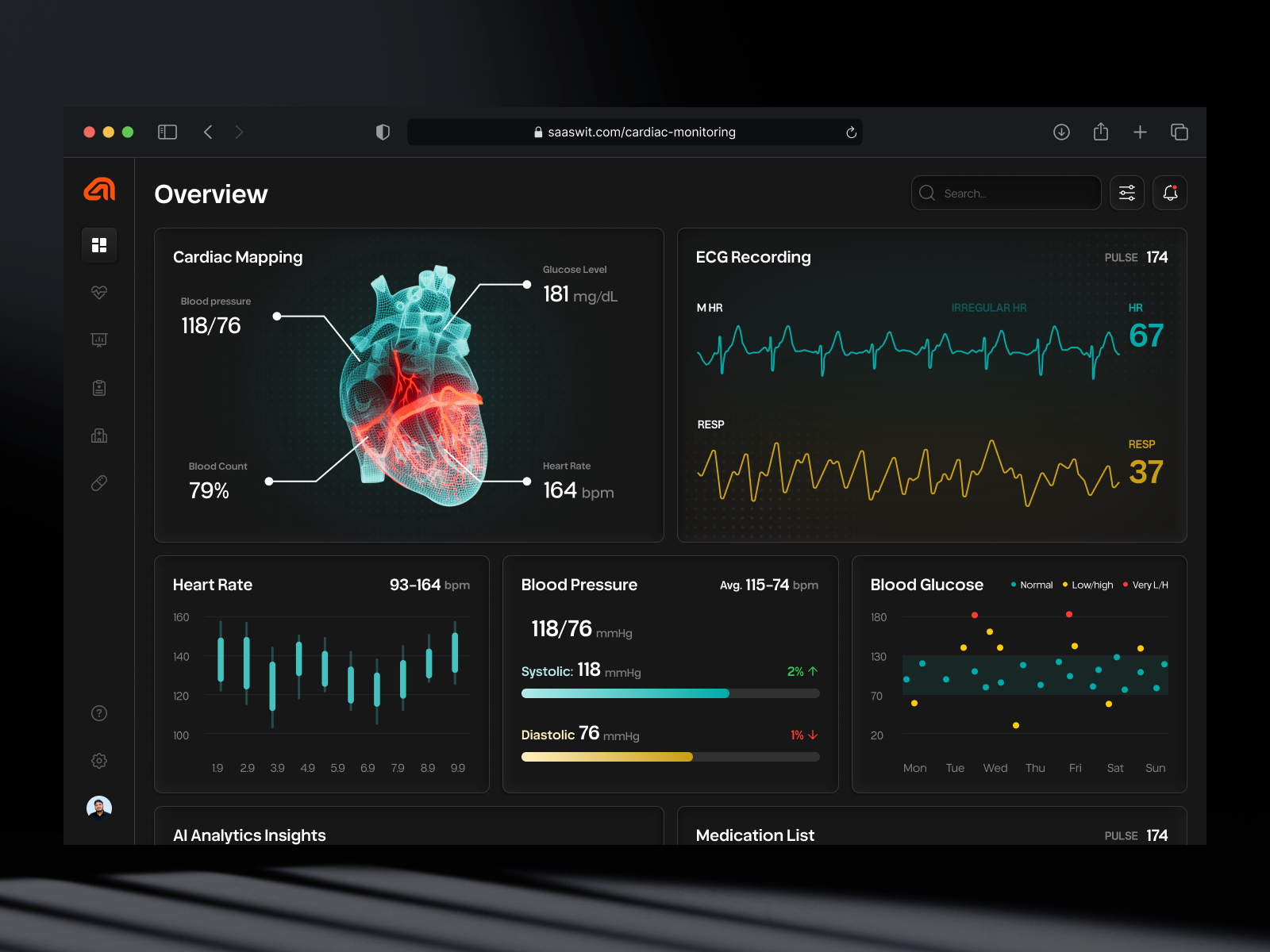Click the 93-164 bpm range text
Screen dimensions: 1270x952
(x=429, y=585)
